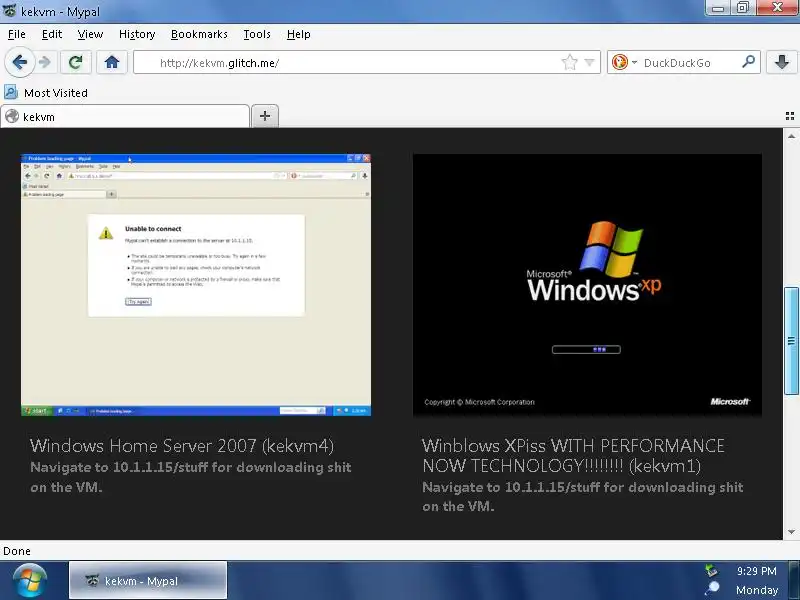Image resolution: width=800 pixels, height=600 pixels.
Task: Open the kekvm4 Unable to connect thumbnail
Action: point(196,285)
